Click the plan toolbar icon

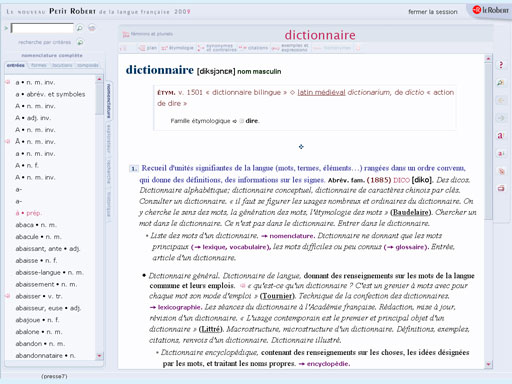pos(142,48)
